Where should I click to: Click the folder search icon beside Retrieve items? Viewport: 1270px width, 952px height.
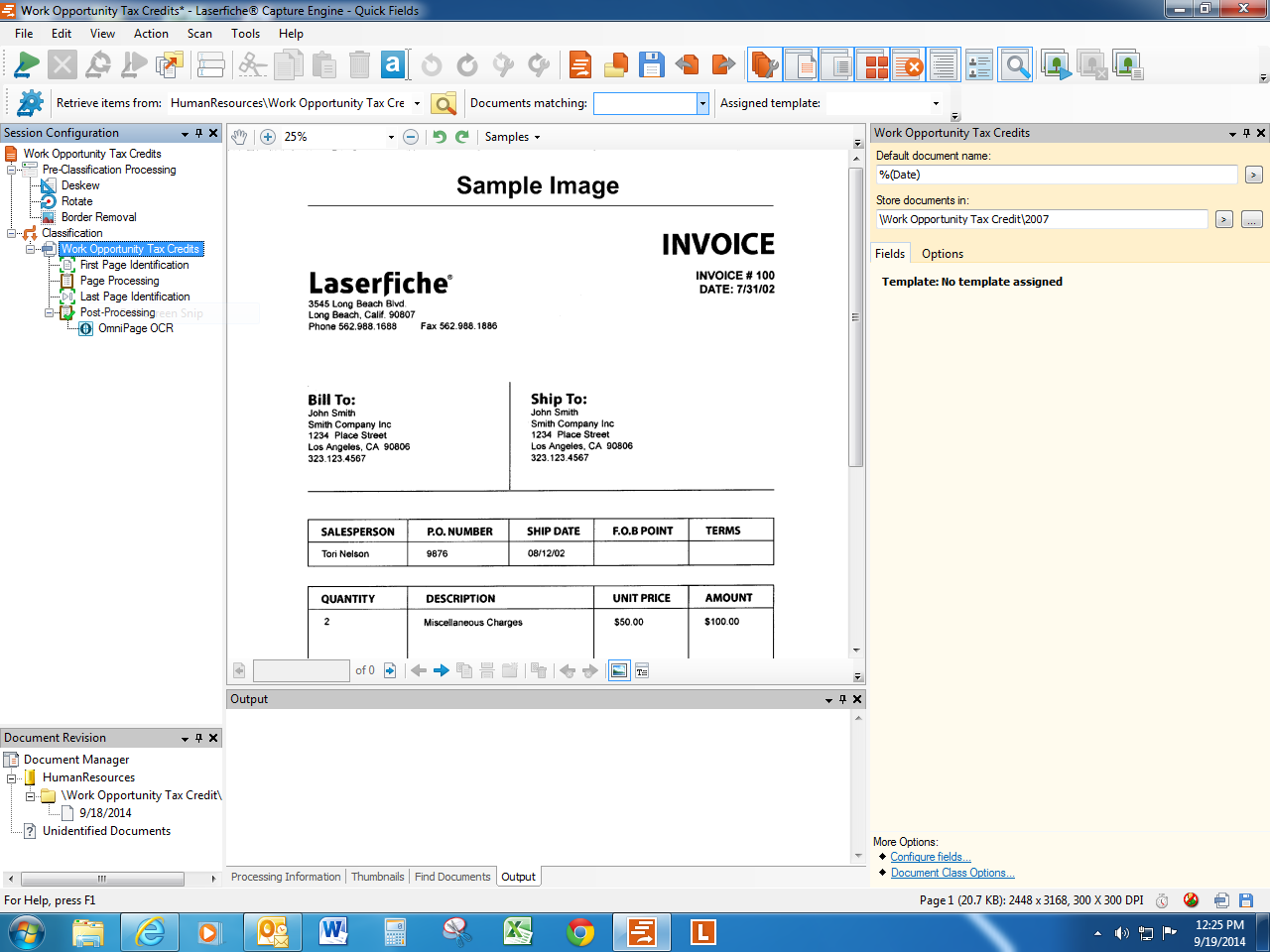pos(444,103)
